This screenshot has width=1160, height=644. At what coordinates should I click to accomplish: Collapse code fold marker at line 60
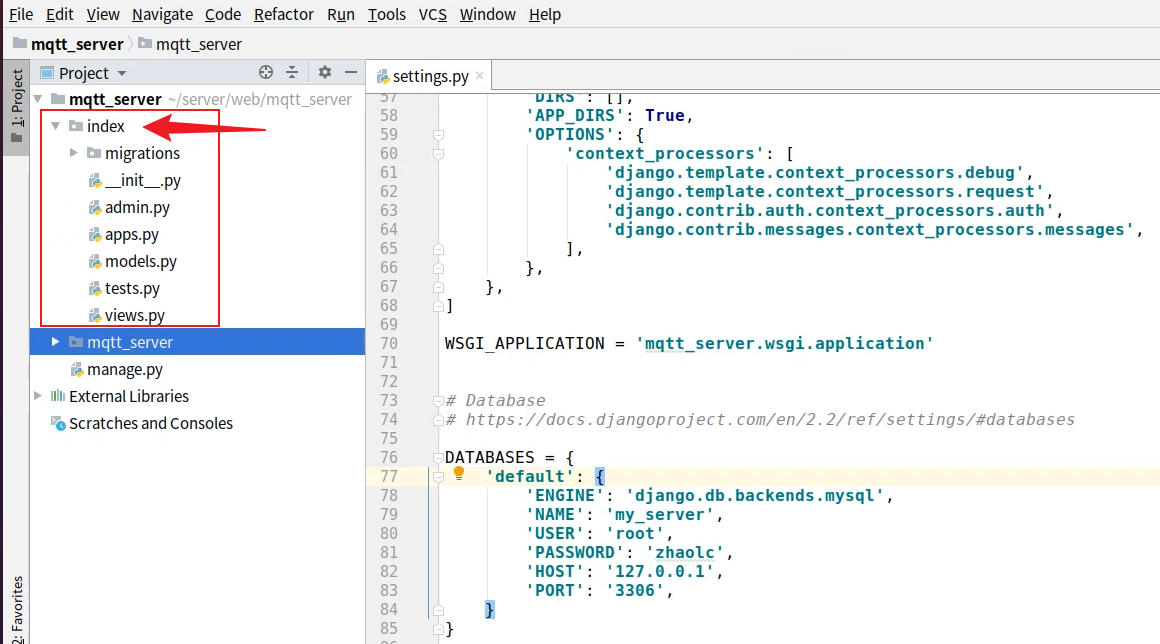pos(438,154)
